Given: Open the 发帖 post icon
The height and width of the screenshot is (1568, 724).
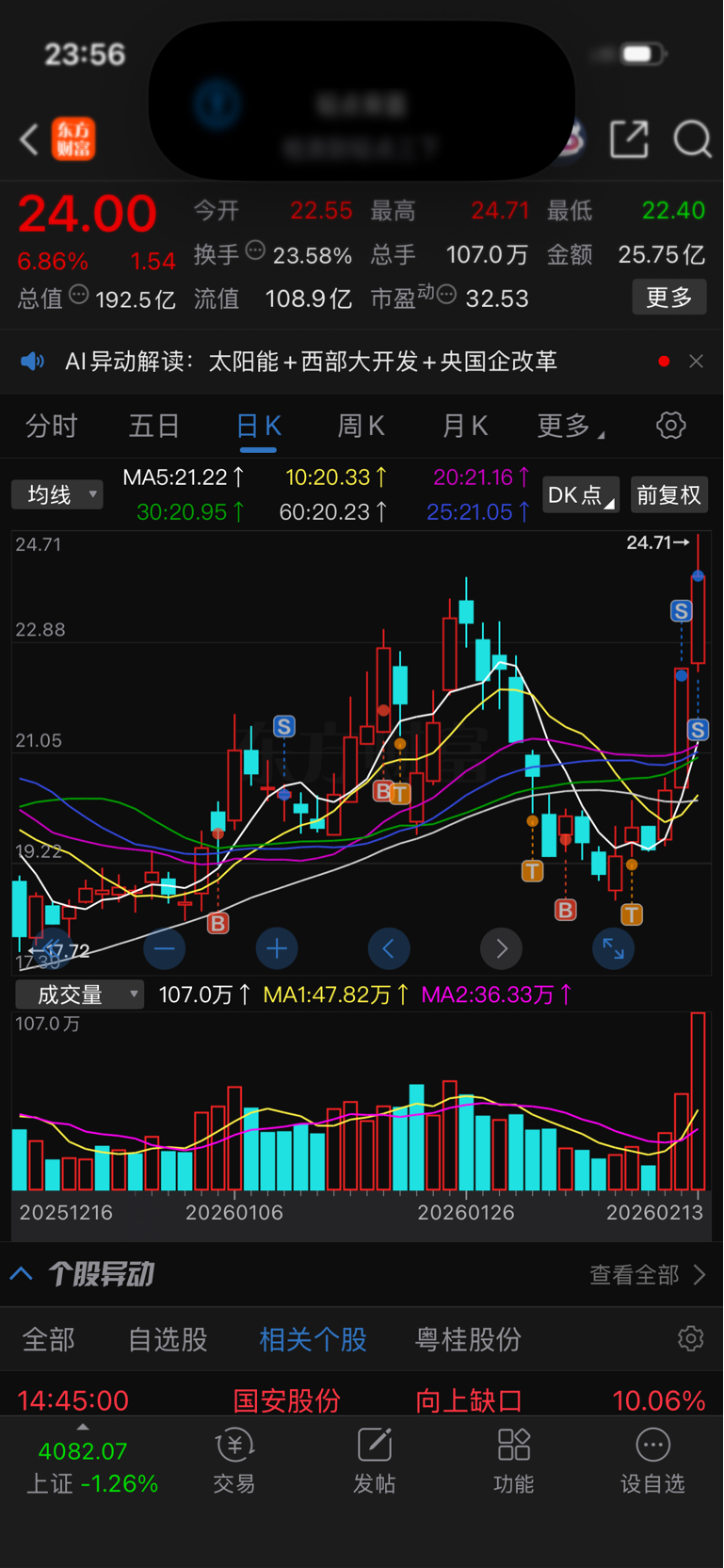Looking at the screenshot, I should [374, 1460].
